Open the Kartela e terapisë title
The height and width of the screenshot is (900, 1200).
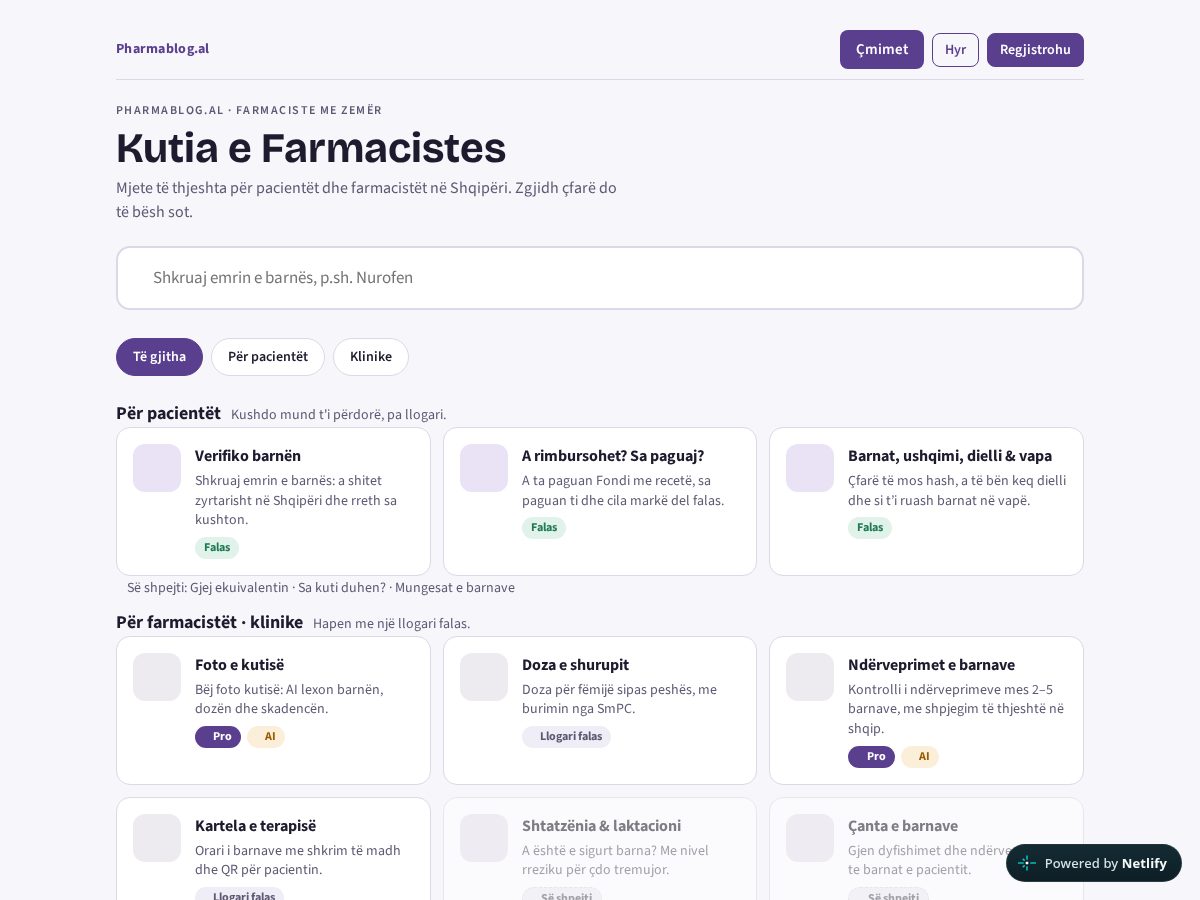pyautogui.click(x=255, y=826)
